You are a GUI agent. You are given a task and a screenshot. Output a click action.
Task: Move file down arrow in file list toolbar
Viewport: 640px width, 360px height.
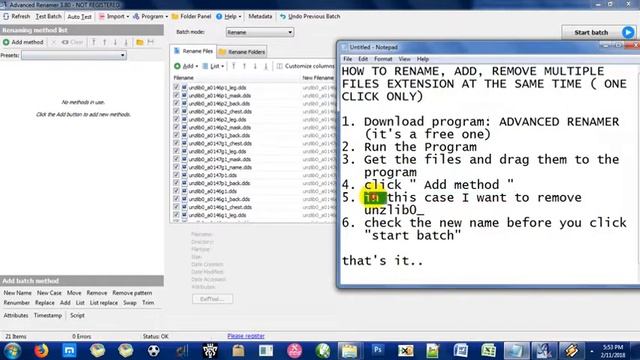[255, 66]
